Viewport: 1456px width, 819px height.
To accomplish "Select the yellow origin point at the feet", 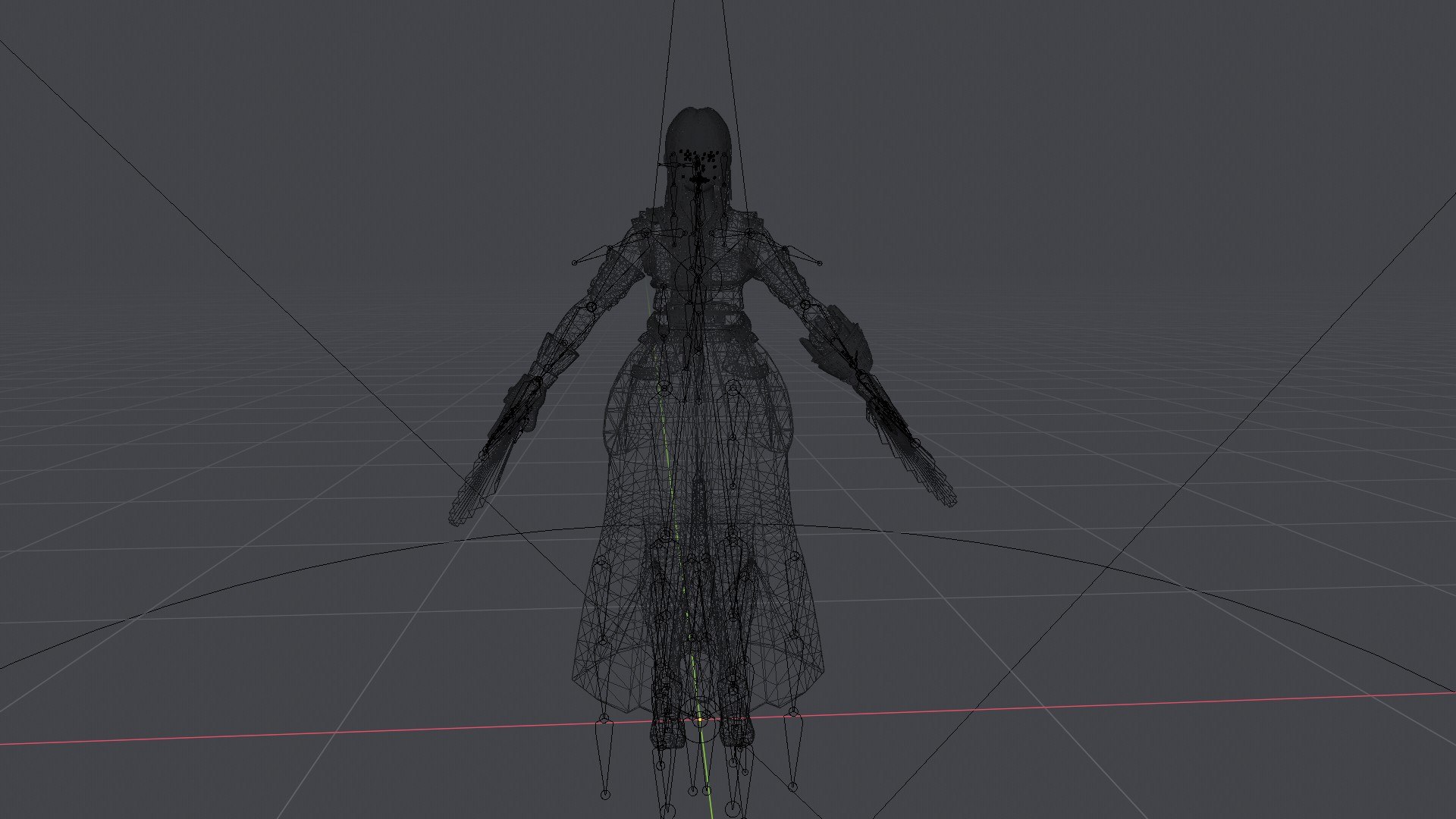I will tap(699, 719).
